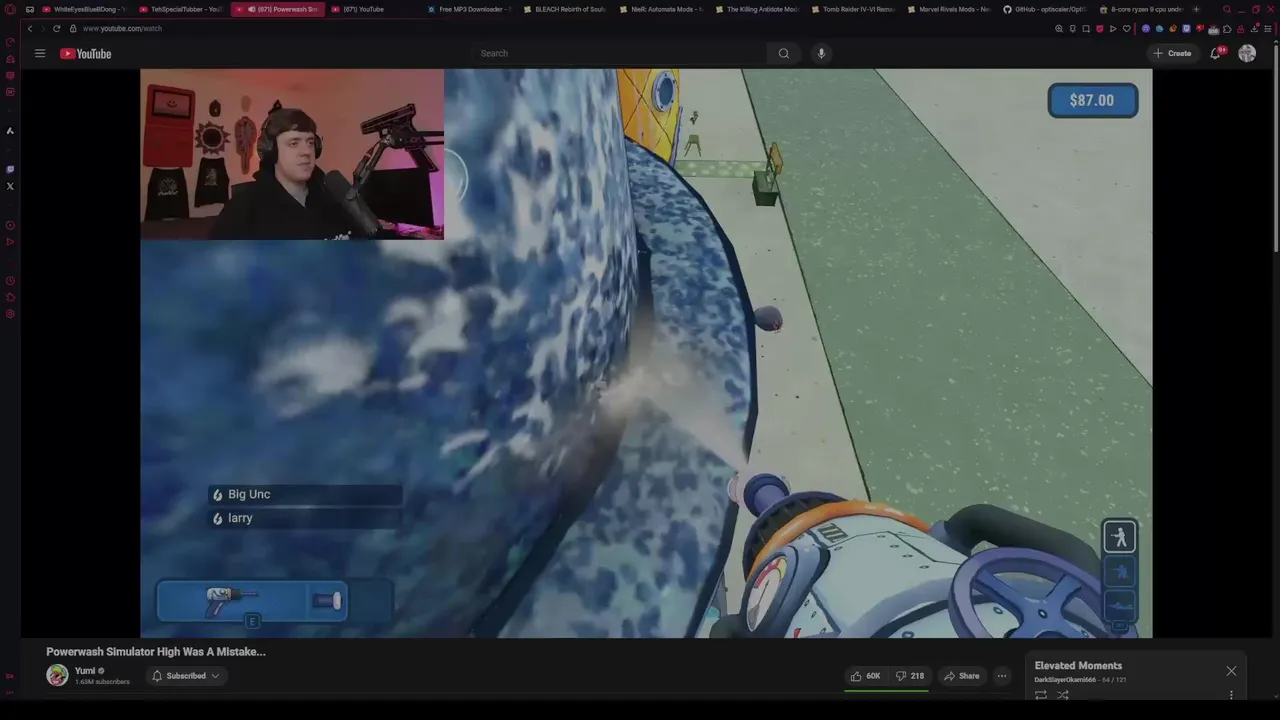Viewport: 1280px width, 720px height.
Task: Click the snapshot camera icon in address bar
Action: click(x=1086, y=29)
